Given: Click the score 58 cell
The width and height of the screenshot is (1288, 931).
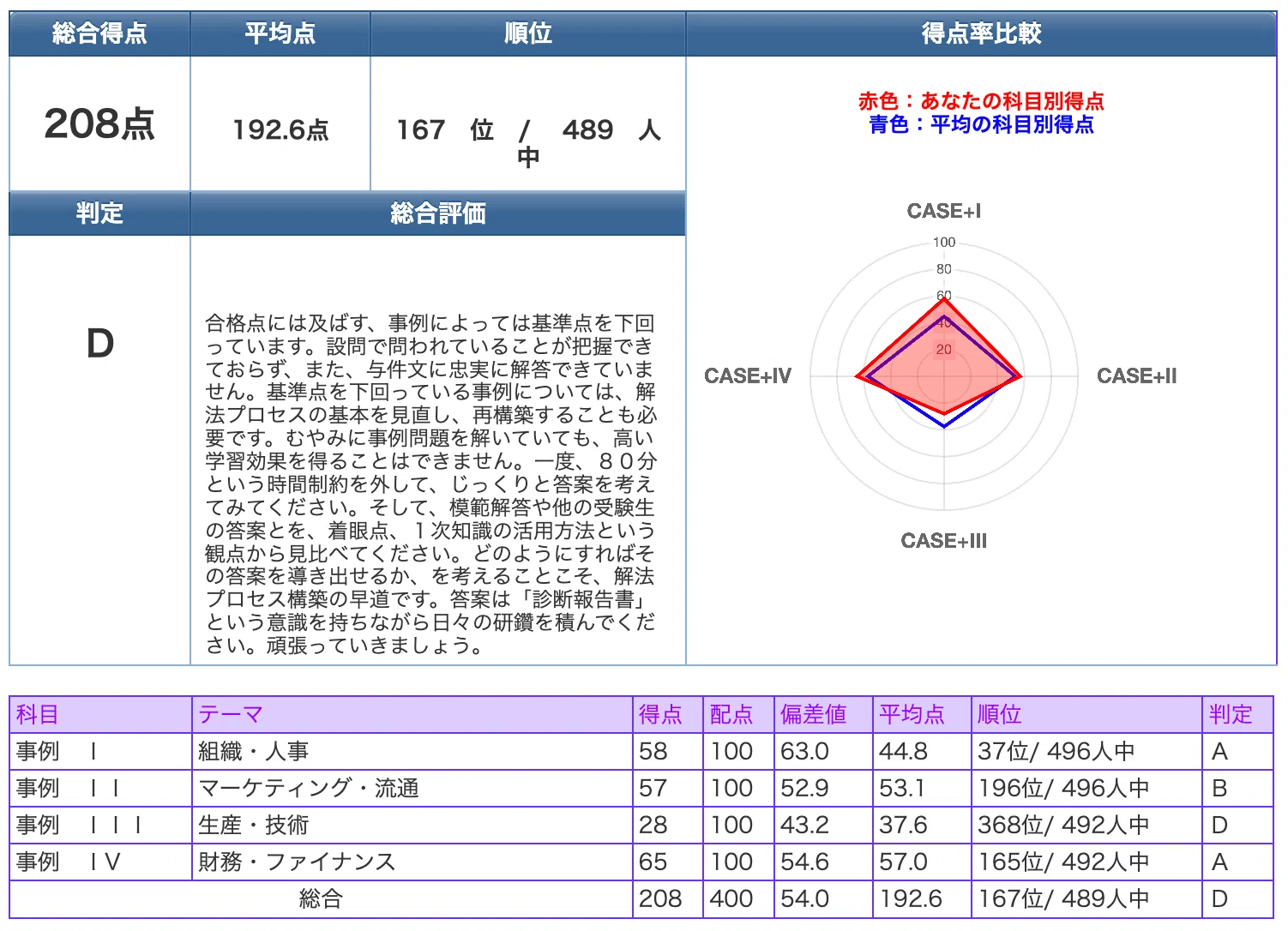Looking at the screenshot, I should click(x=668, y=751).
